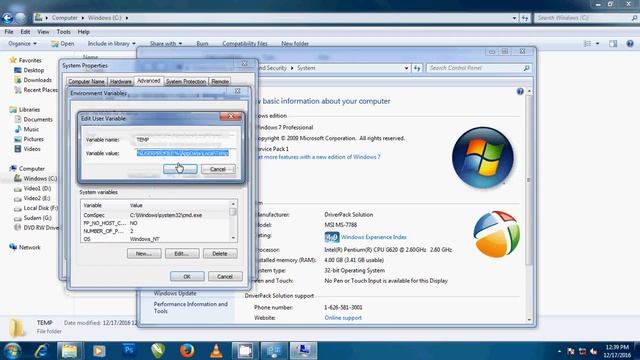The height and width of the screenshot is (360, 640).
Task: Open Windows Experience Index link
Action: [373, 237]
